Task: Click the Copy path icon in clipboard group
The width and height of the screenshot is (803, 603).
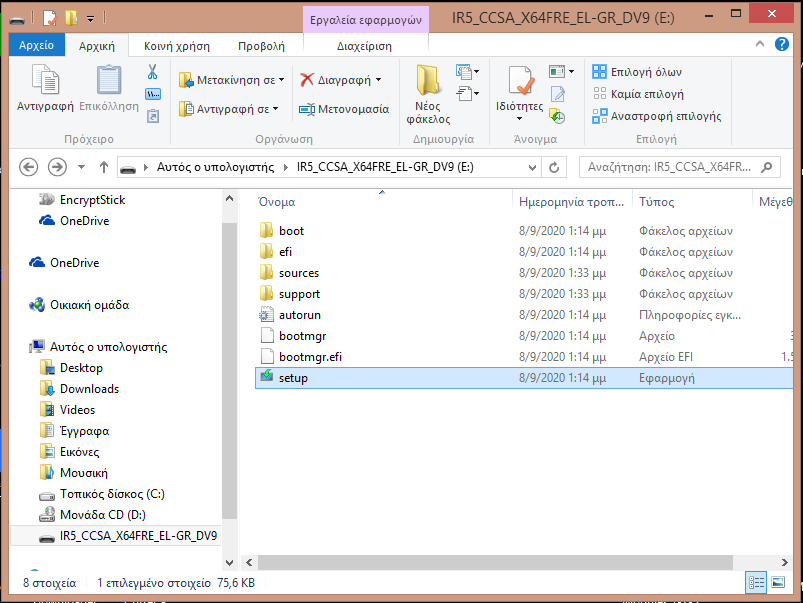Action: click(153, 94)
